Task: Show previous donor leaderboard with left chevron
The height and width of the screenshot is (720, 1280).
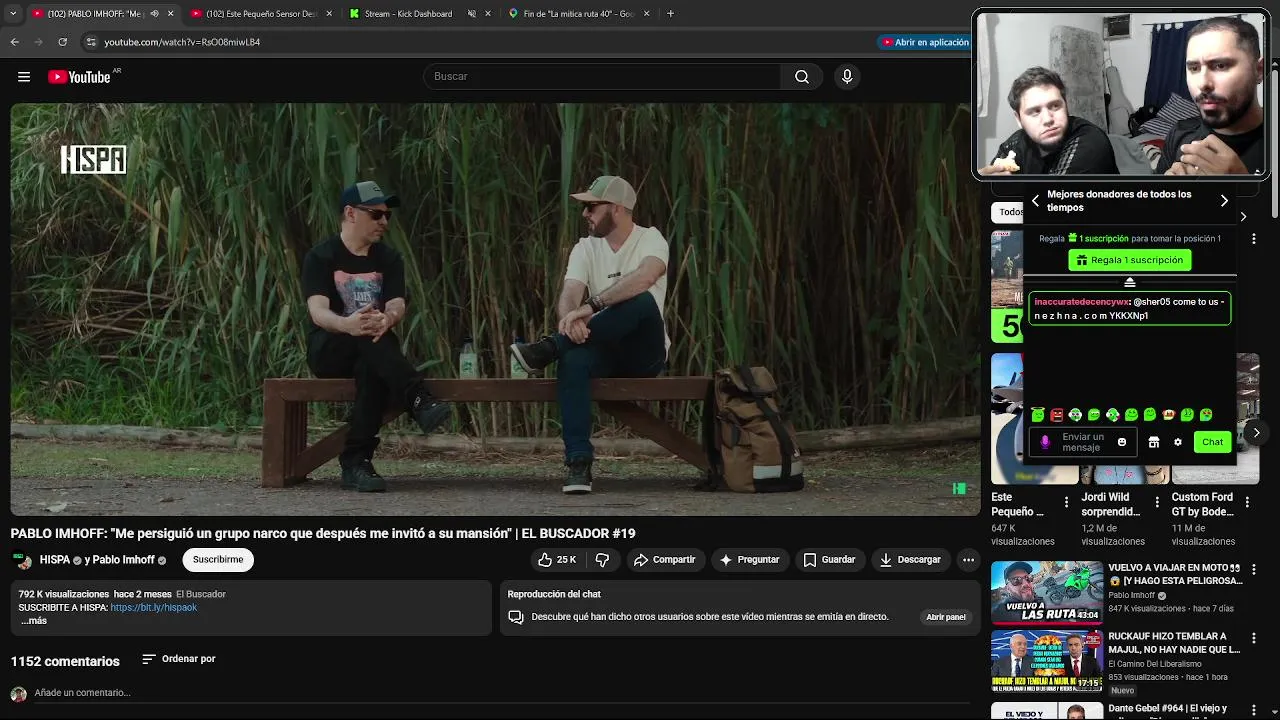Action: point(1035,201)
